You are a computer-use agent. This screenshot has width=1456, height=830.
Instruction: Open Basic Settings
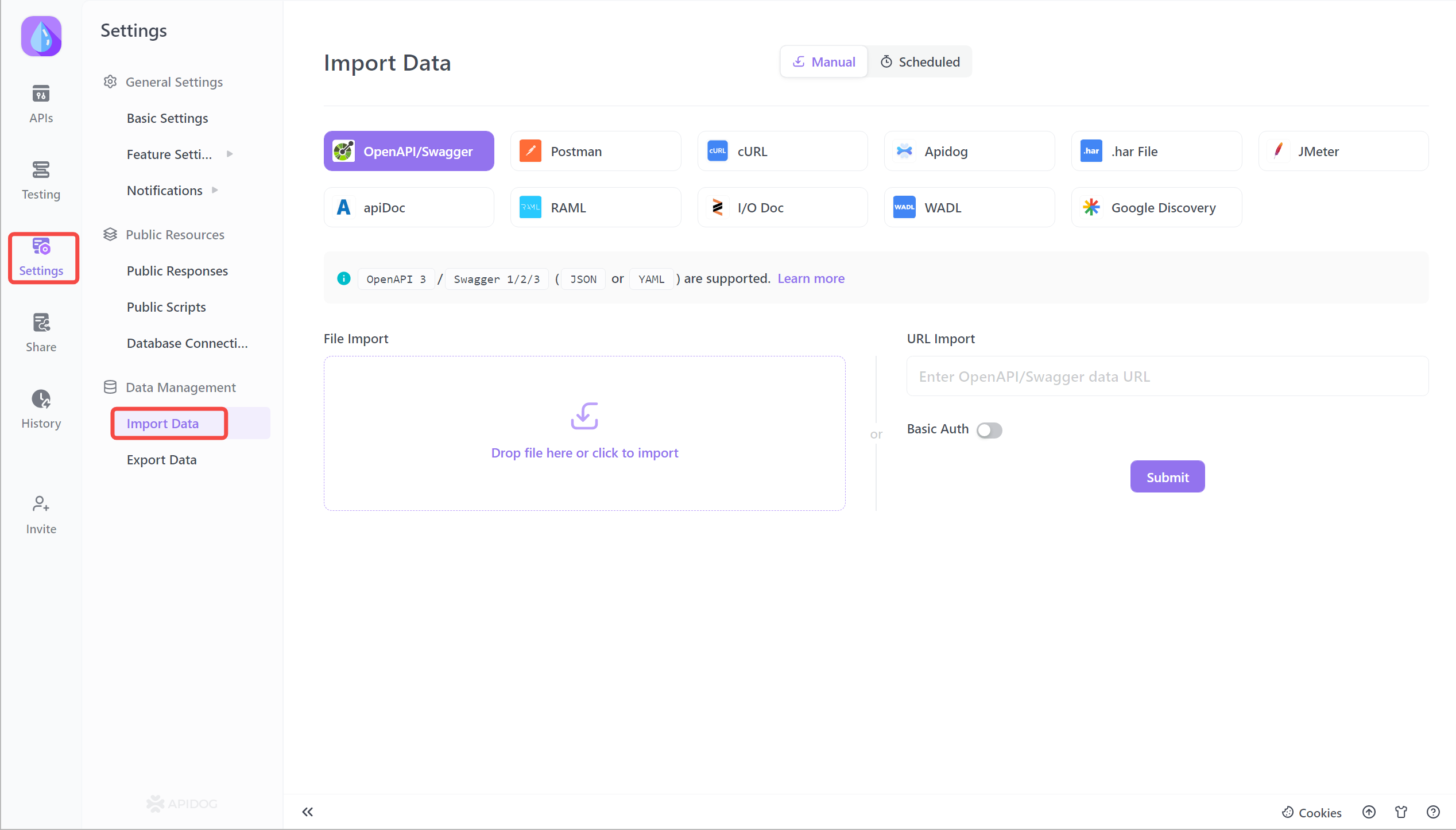167,118
